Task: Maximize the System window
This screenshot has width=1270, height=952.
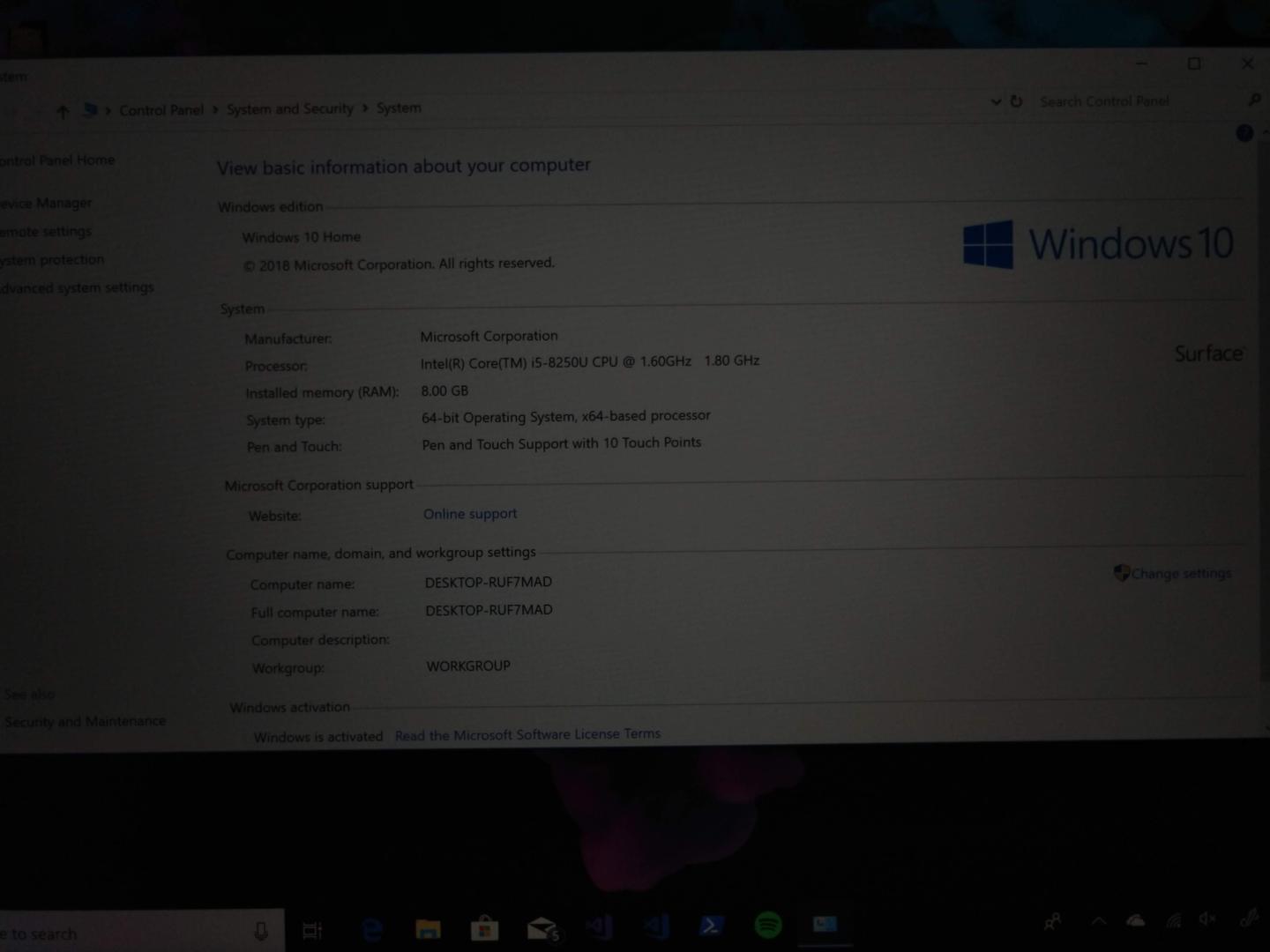Action: click(1194, 63)
